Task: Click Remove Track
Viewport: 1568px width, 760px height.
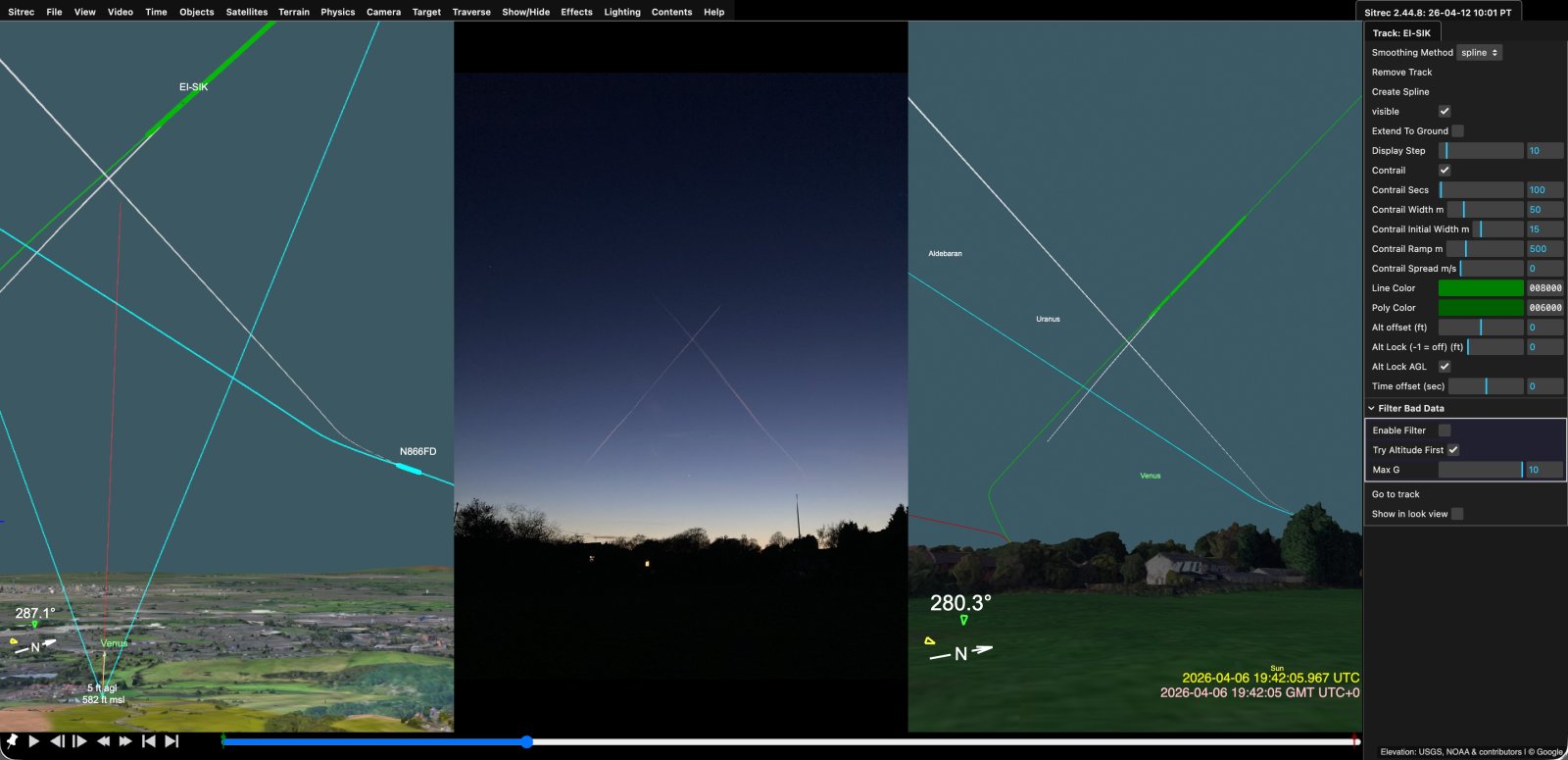Action: click(1401, 73)
